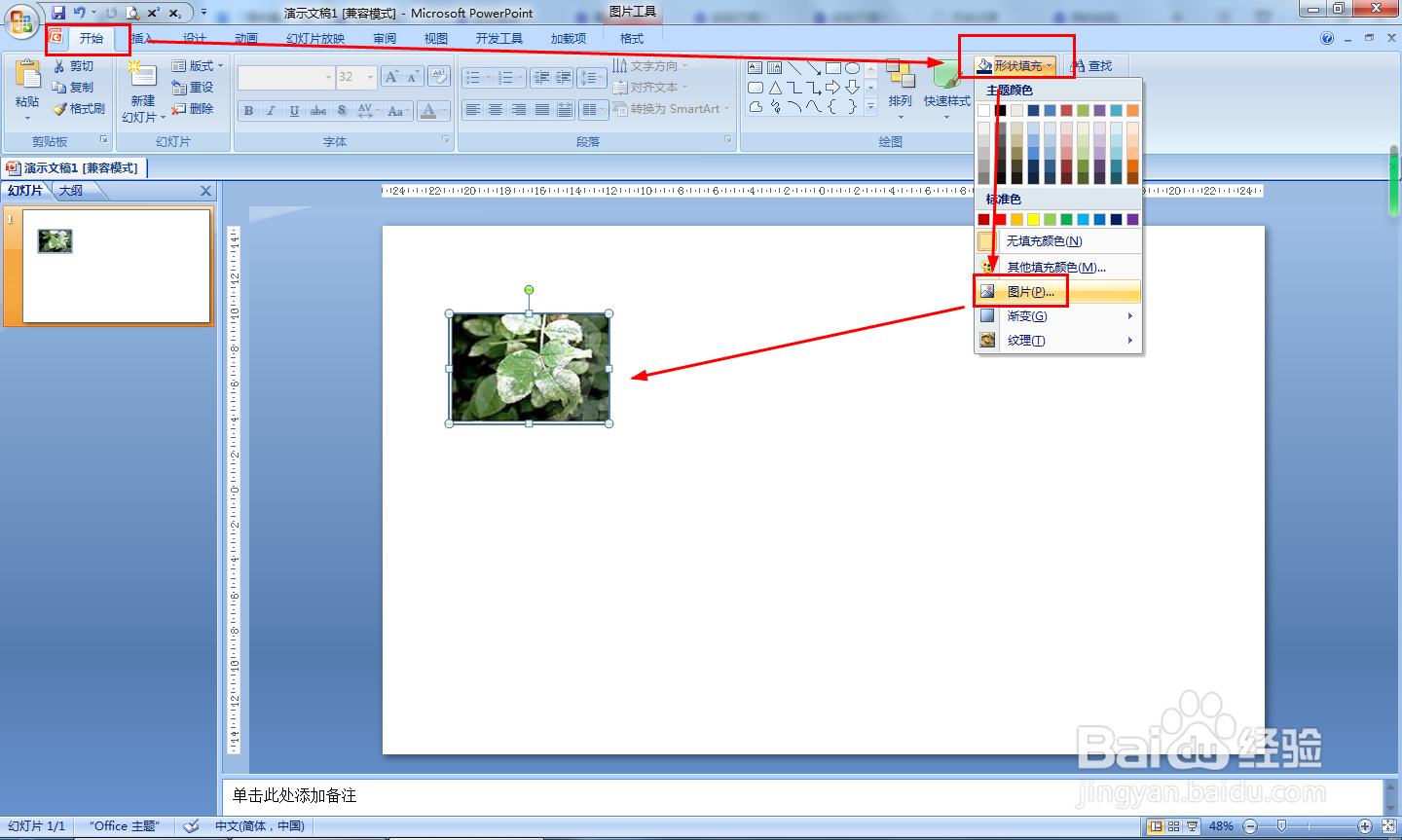The image size is (1402, 840).
Task: Switch to Slide Sorter view icon
Action: (x=1173, y=826)
